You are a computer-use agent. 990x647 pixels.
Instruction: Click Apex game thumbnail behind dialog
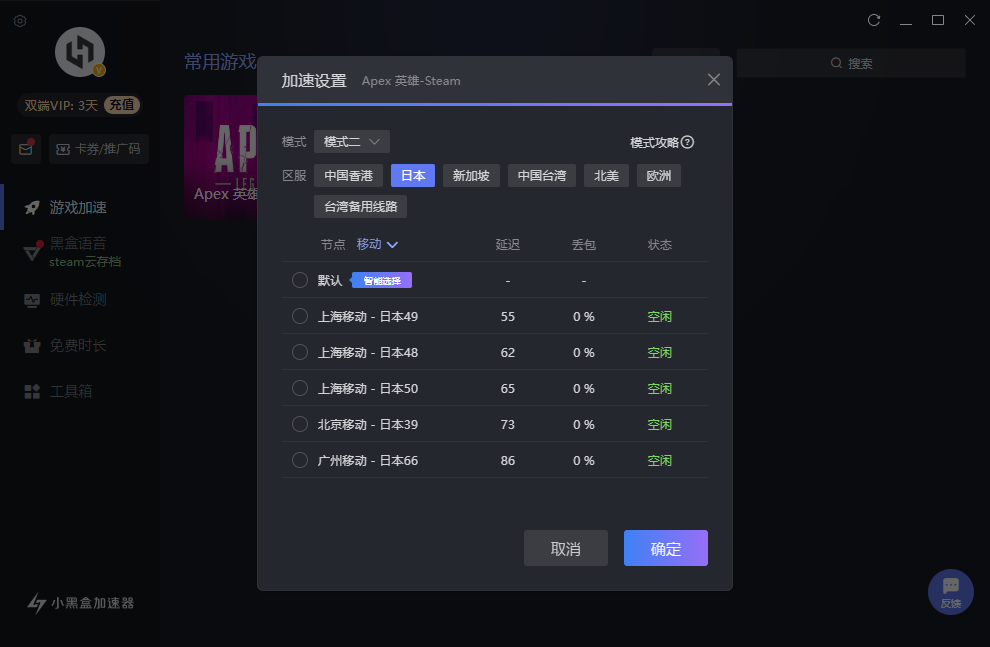tap(220, 157)
